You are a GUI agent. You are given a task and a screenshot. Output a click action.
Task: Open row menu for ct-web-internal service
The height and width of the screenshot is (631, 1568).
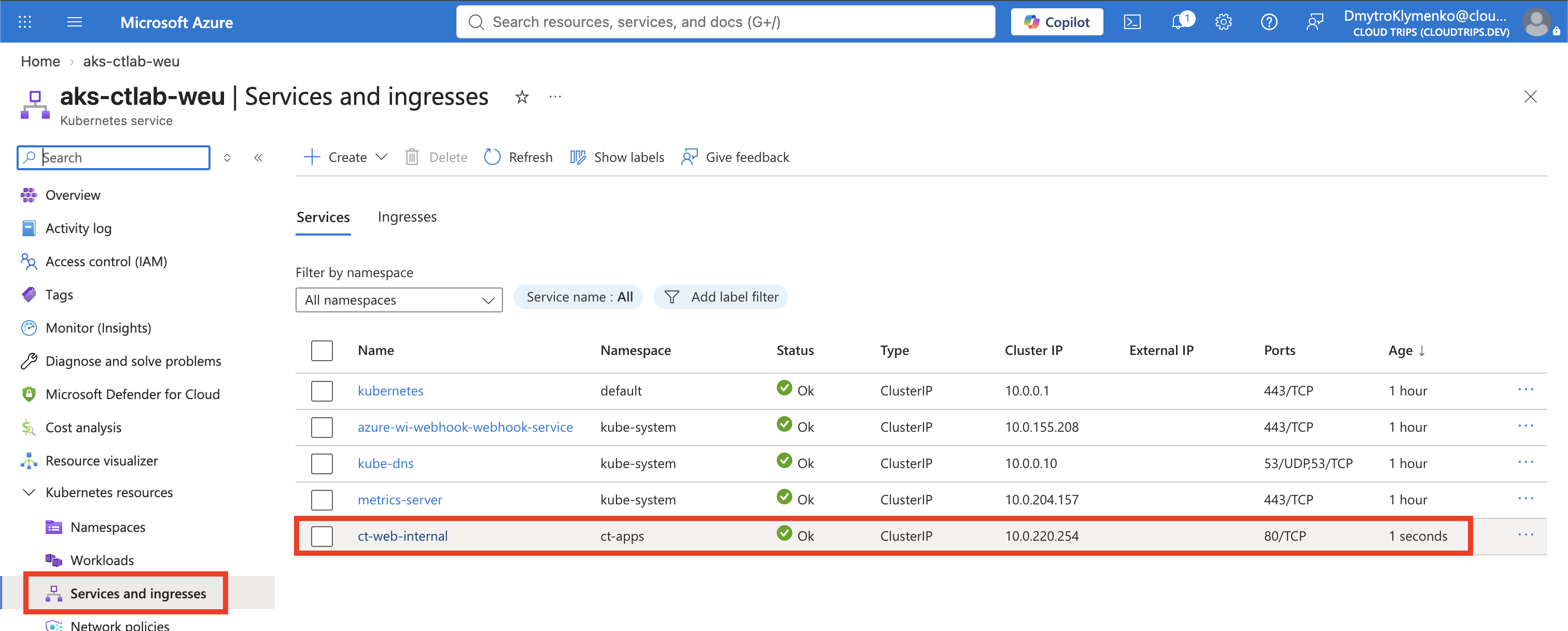coord(1525,535)
